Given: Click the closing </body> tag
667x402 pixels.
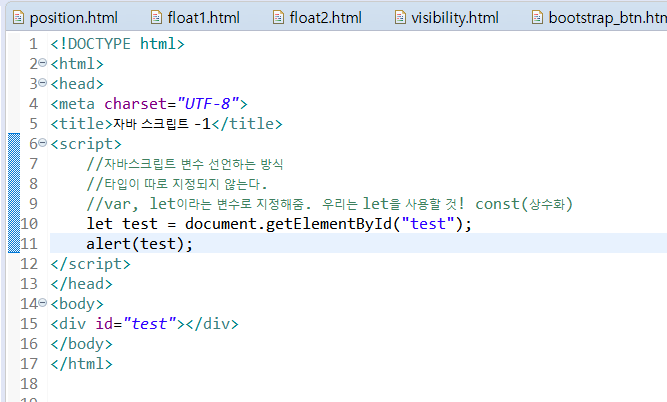Looking at the screenshot, I should (x=81, y=344).
